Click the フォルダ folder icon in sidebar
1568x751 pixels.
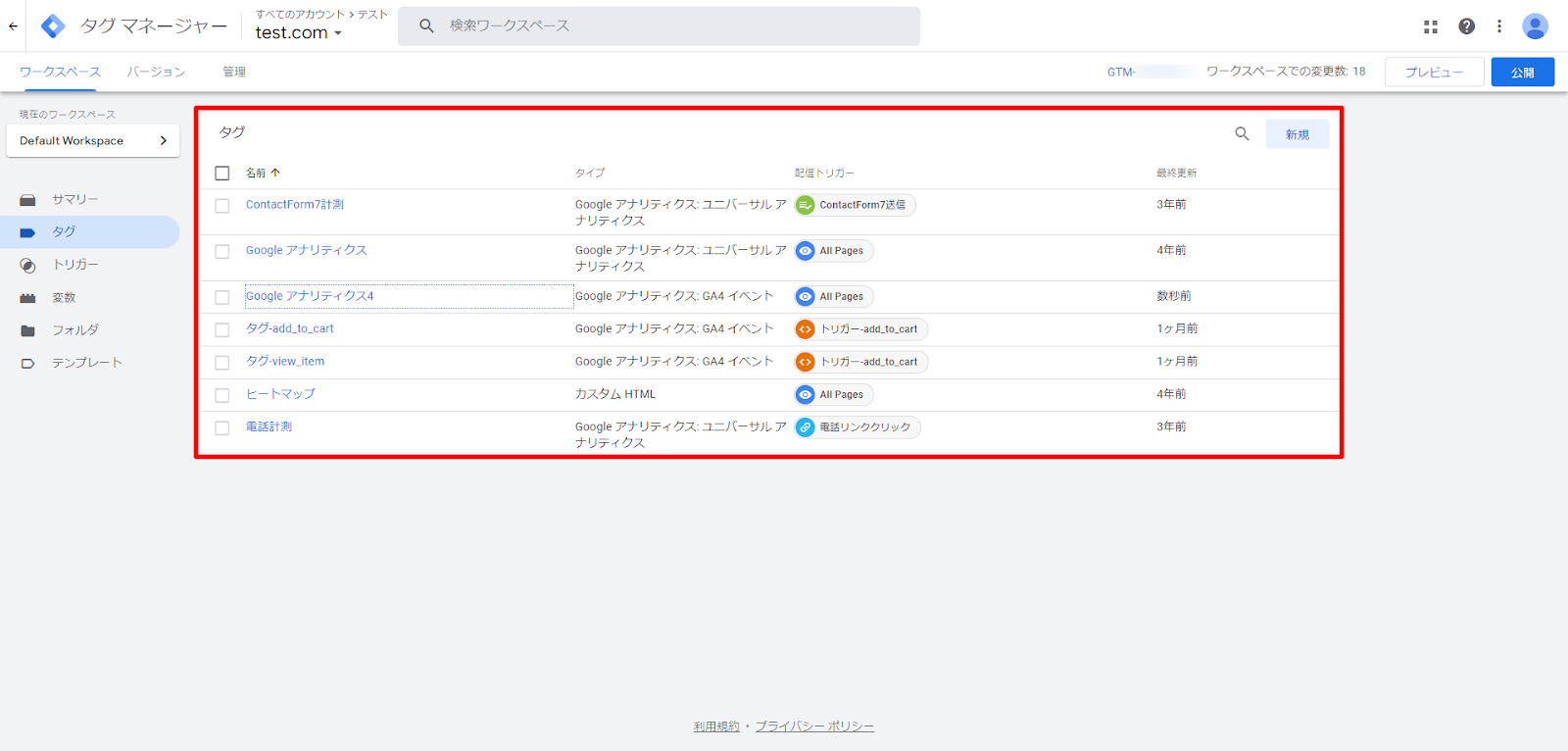click(x=27, y=330)
